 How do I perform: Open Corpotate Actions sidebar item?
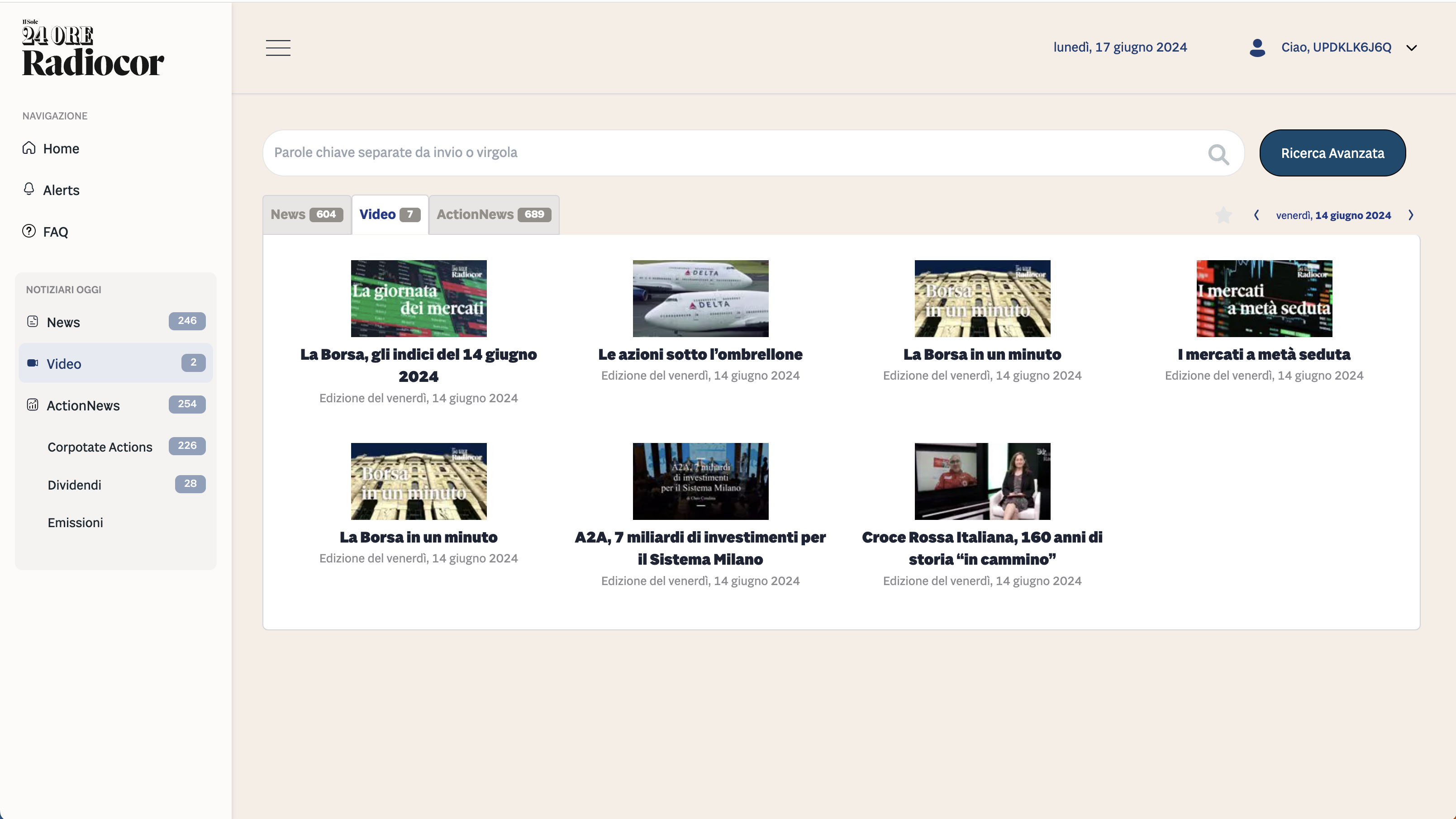point(100,447)
